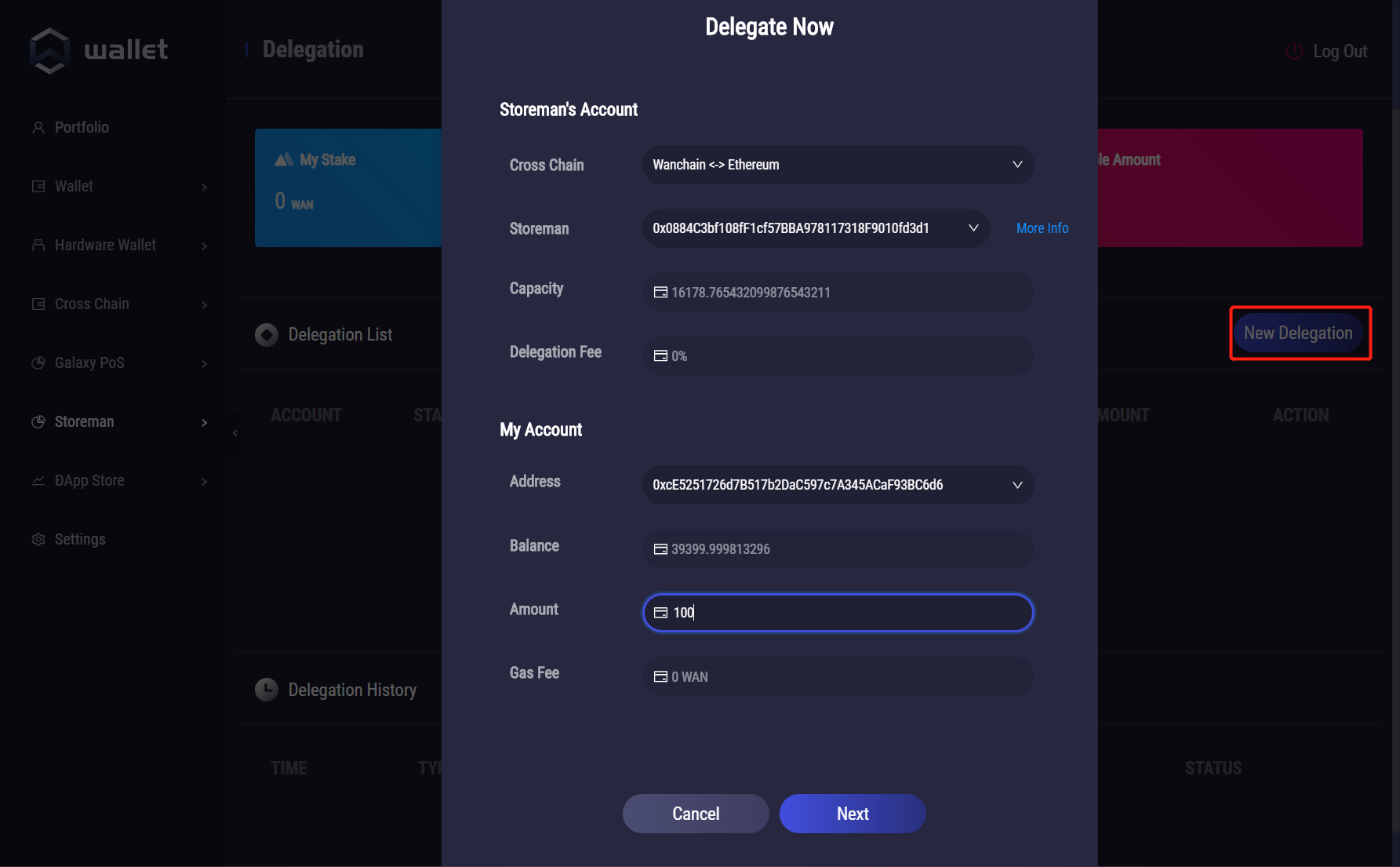Image resolution: width=1400 pixels, height=867 pixels.
Task: Click the ACTION column header
Action: (x=1300, y=415)
